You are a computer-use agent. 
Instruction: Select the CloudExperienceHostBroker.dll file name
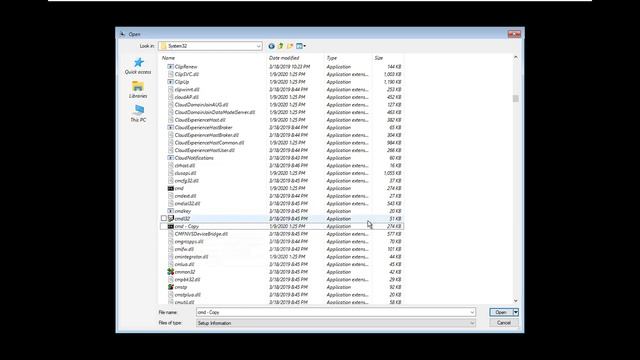pos(207,135)
